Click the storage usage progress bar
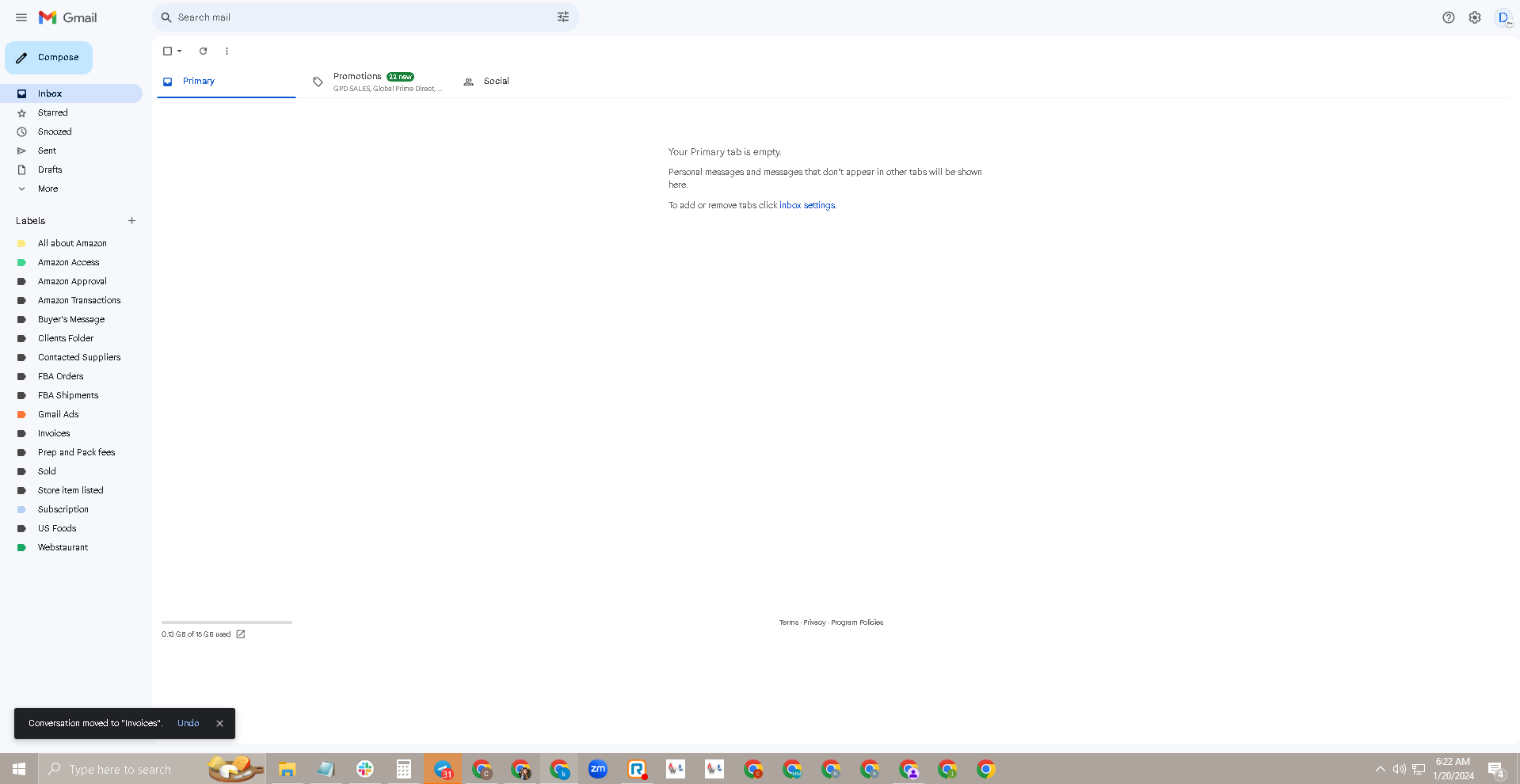 tap(227, 622)
